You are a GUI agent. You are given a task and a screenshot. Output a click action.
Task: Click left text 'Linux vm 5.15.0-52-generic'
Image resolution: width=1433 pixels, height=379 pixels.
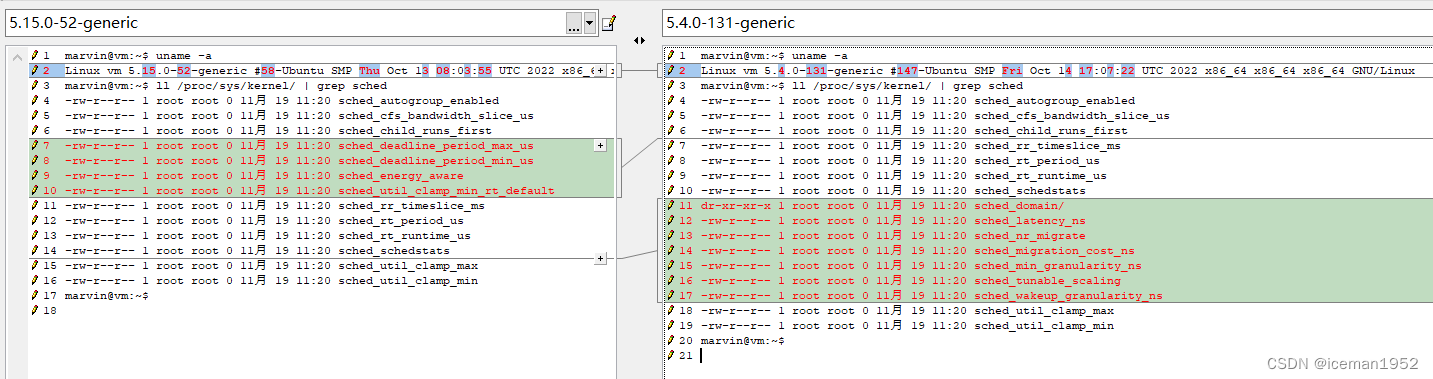[x=153, y=71]
